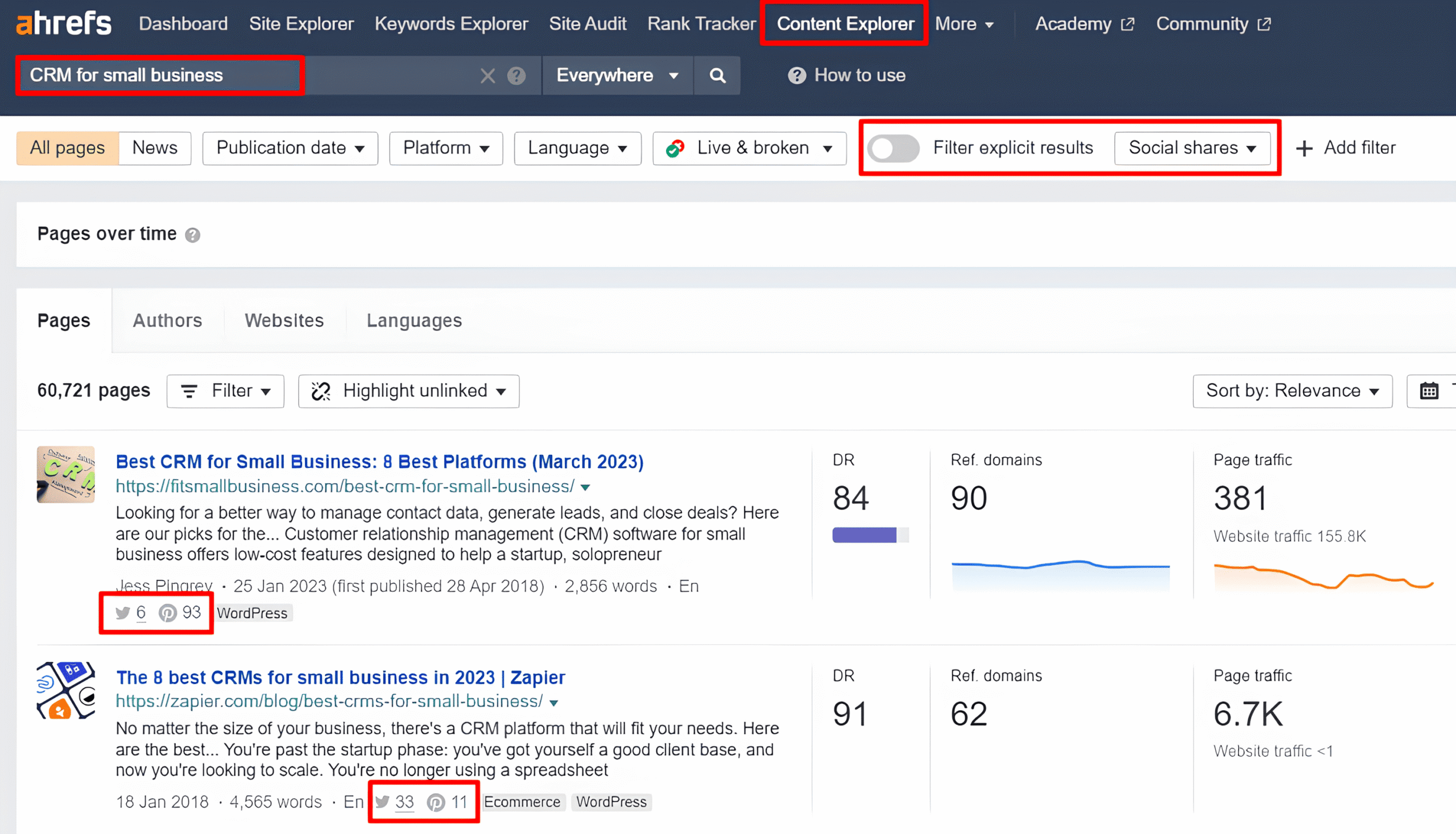1456x834 pixels.
Task: Open Keywords Explorer from the nav bar
Action: tap(452, 24)
